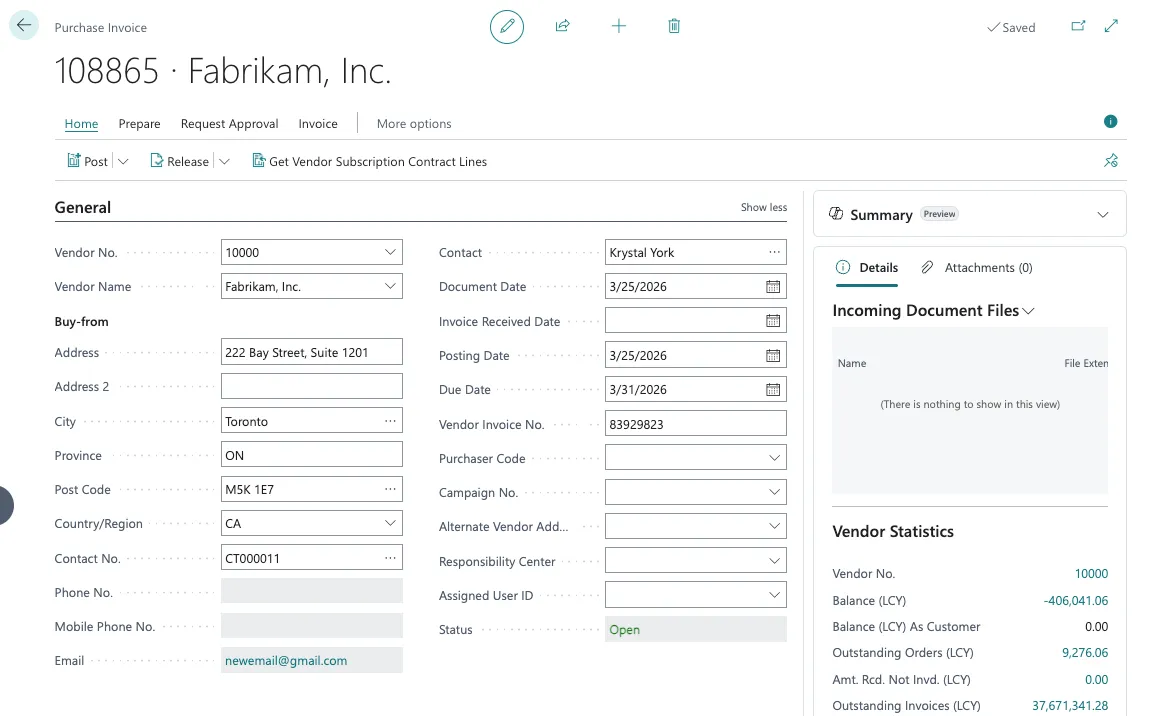The image size is (1165, 716).
Task: Click the pencil edit icon
Action: click(x=507, y=27)
